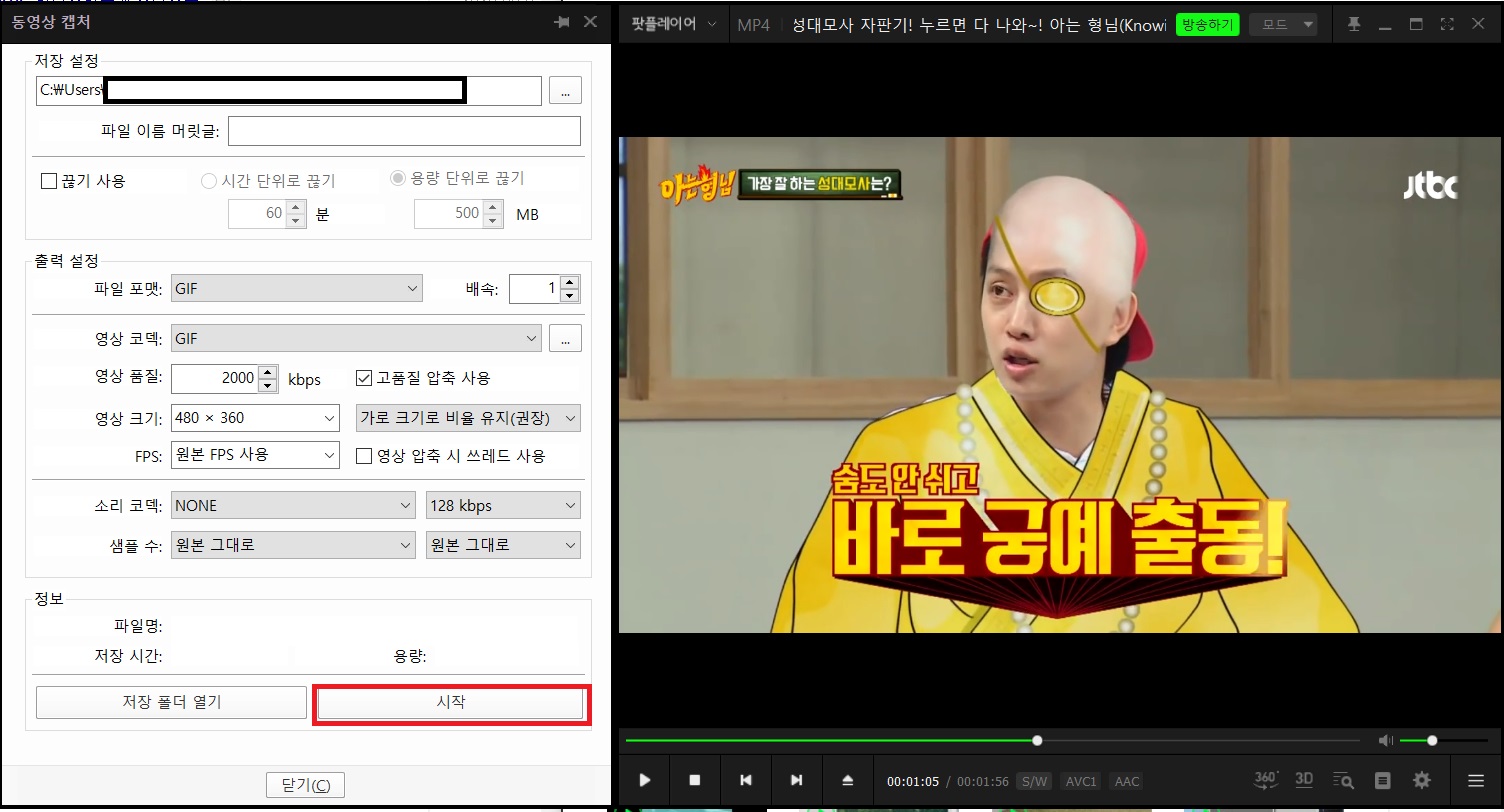The width and height of the screenshot is (1504, 812).
Task: Click the S/W decoder indicator
Action: (x=1034, y=781)
